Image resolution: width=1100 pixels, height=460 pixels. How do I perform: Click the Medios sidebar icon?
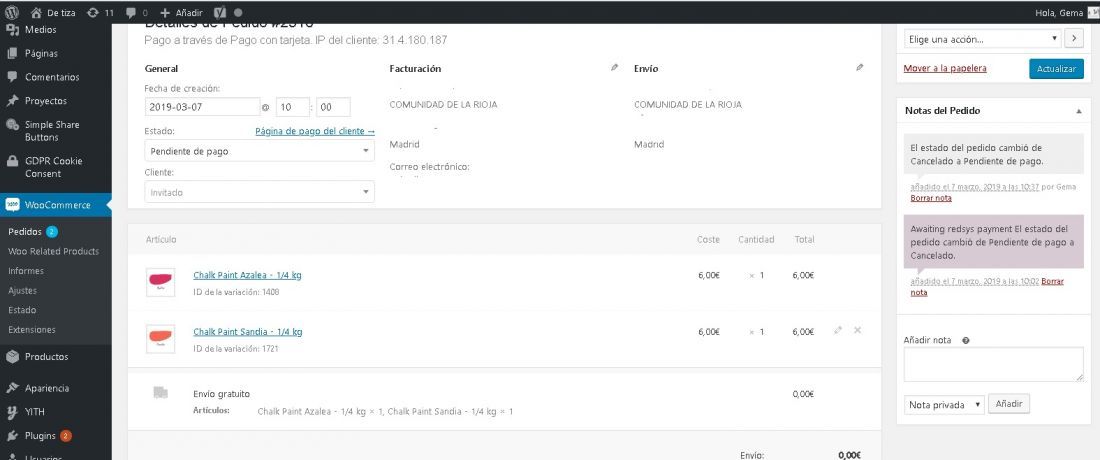pos(13,30)
